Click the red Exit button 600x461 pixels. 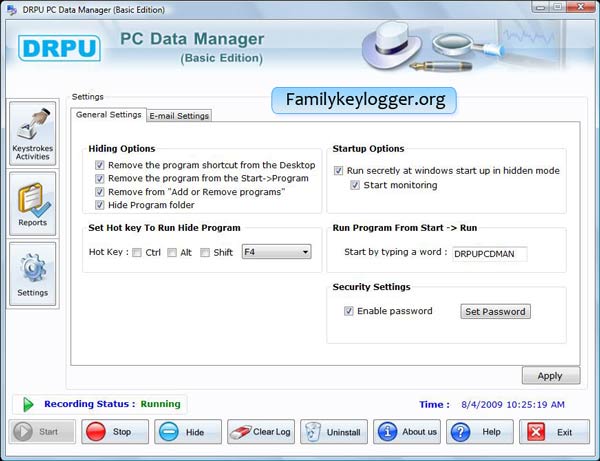554,432
